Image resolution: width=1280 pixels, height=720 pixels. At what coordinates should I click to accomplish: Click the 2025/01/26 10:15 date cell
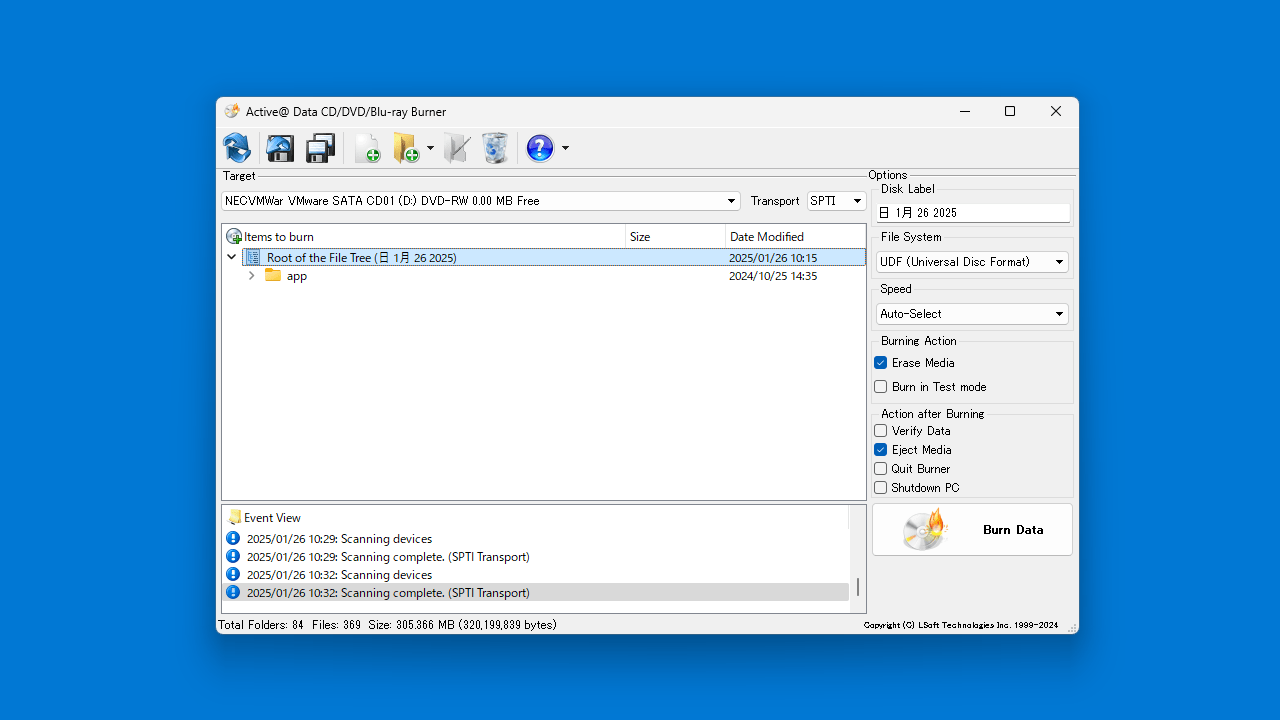773,258
